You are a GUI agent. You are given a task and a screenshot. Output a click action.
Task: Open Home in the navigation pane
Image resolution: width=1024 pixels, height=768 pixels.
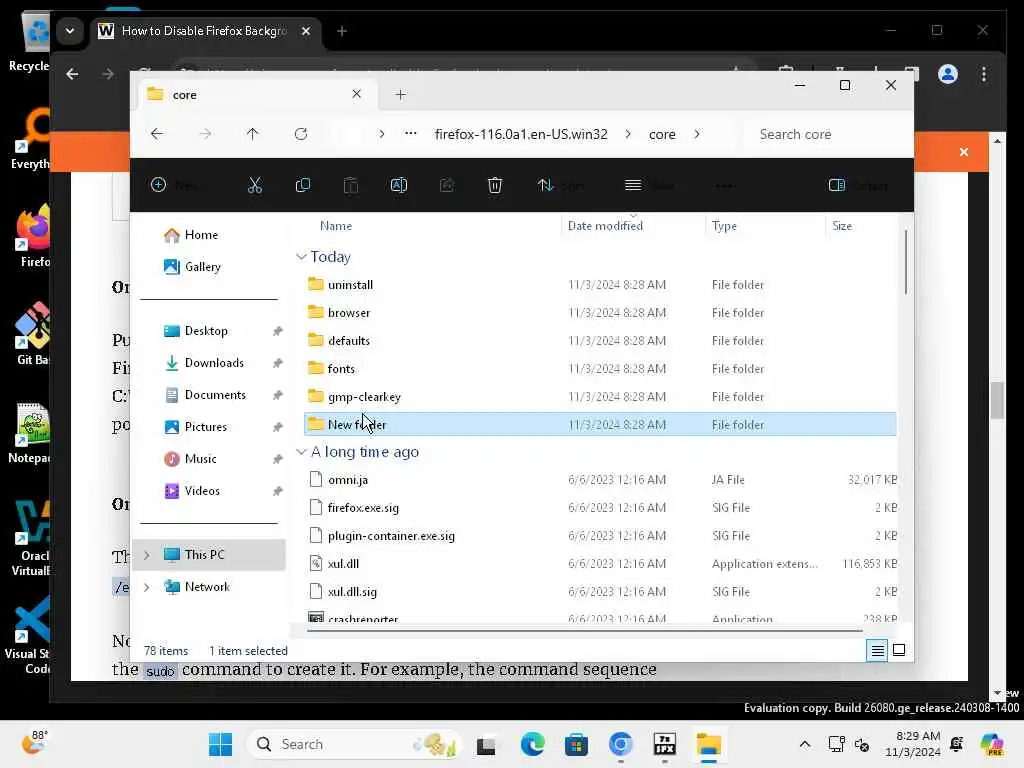pyautogui.click(x=200, y=234)
